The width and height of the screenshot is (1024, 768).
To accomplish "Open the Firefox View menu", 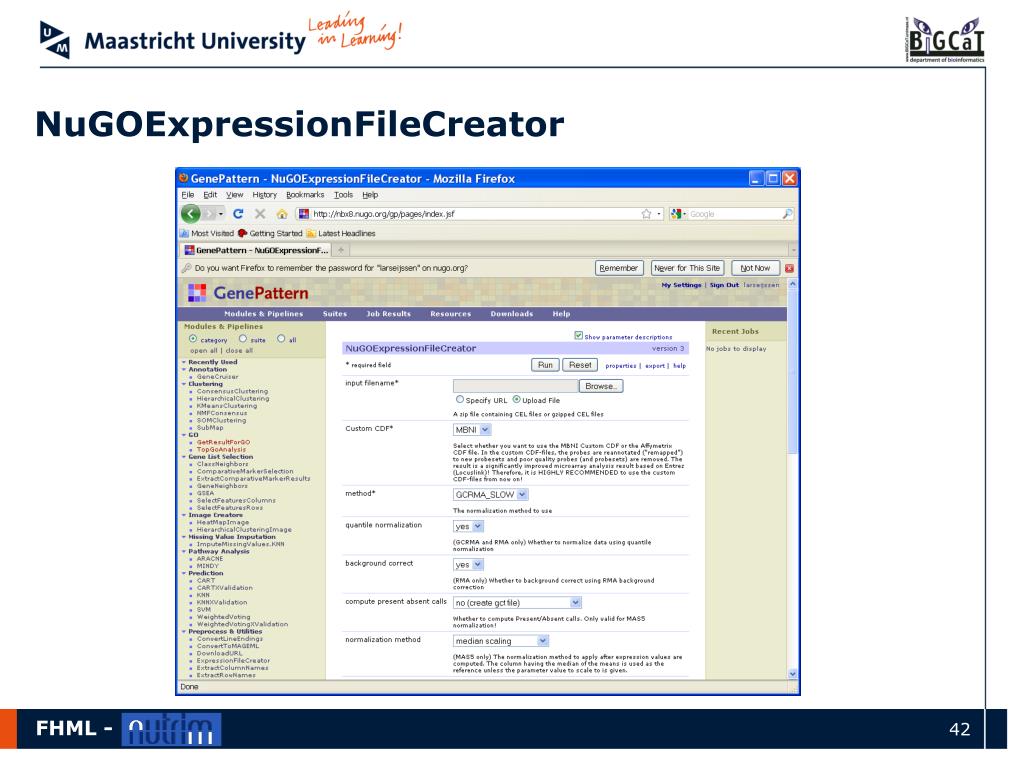I will coord(234,195).
